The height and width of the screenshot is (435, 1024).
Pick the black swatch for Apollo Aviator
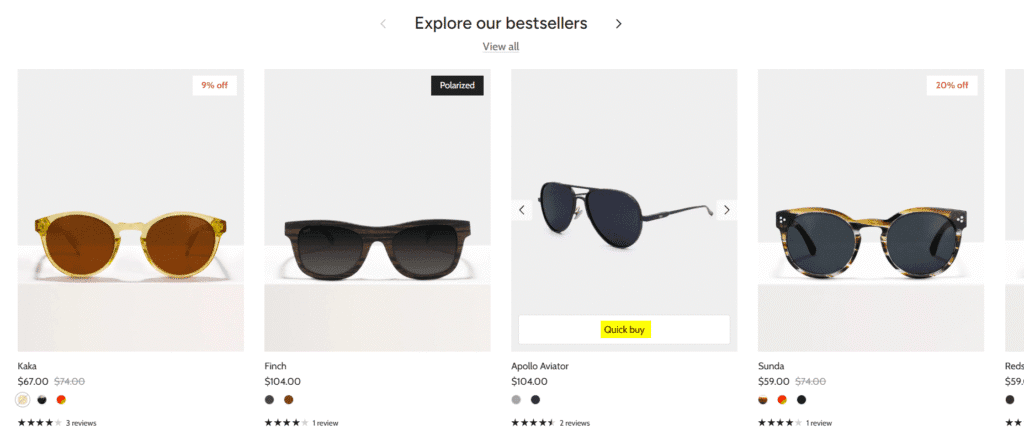[x=536, y=400]
